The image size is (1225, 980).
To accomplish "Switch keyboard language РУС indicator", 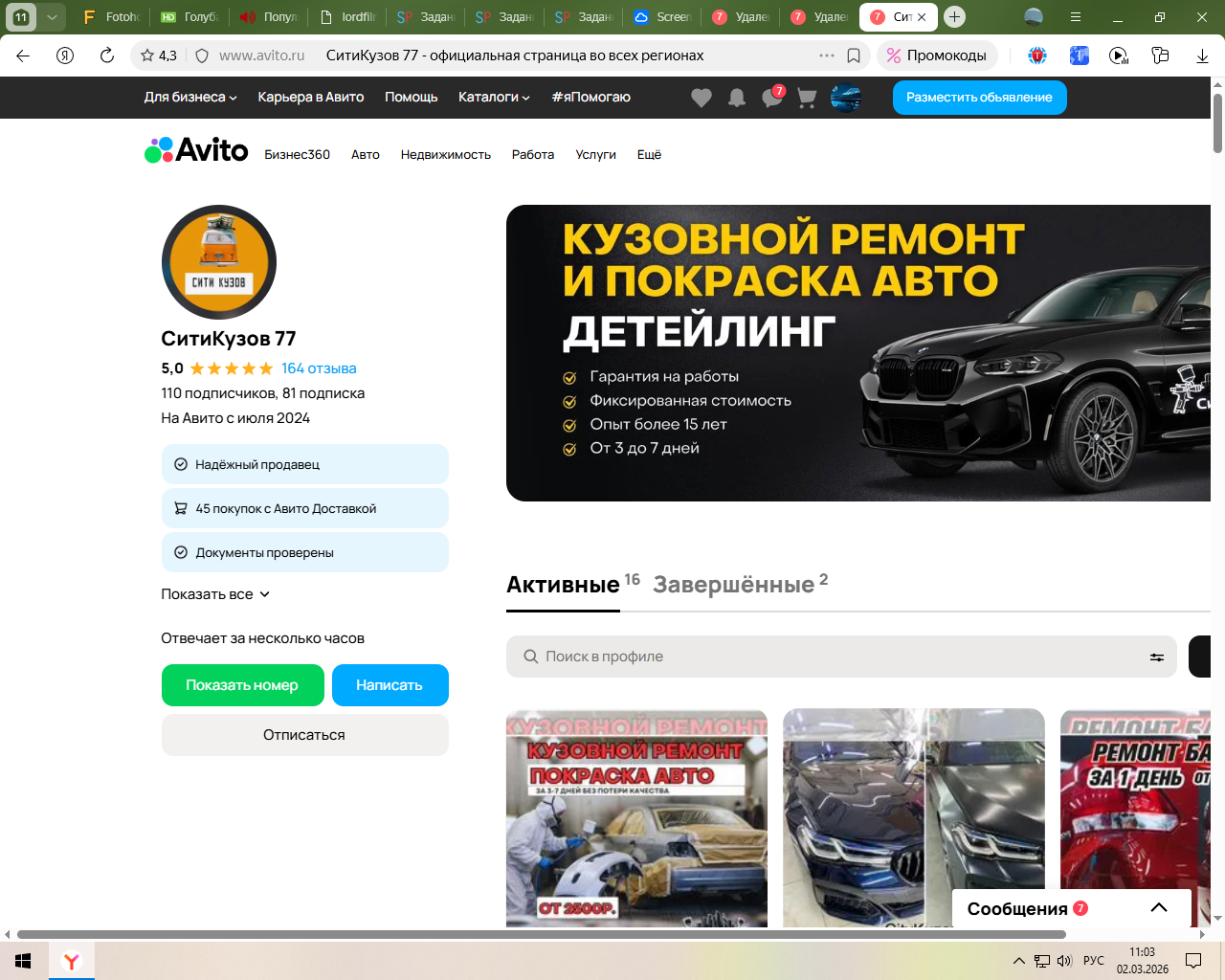I will coord(1094,961).
